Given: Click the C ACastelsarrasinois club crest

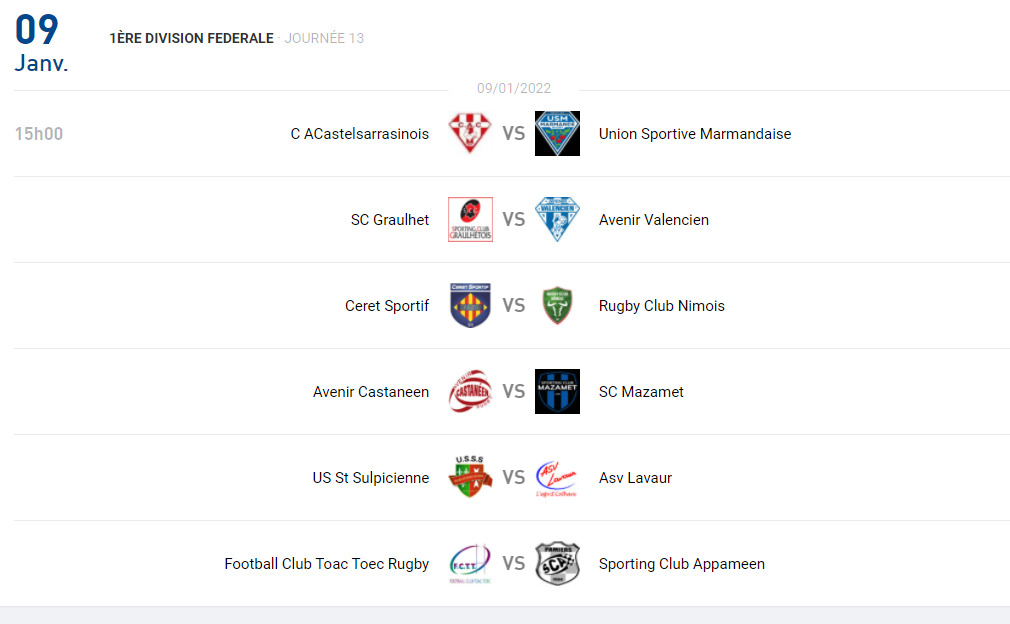Looking at the screenshot, I should pyautogui.click(x=470, y=133).
